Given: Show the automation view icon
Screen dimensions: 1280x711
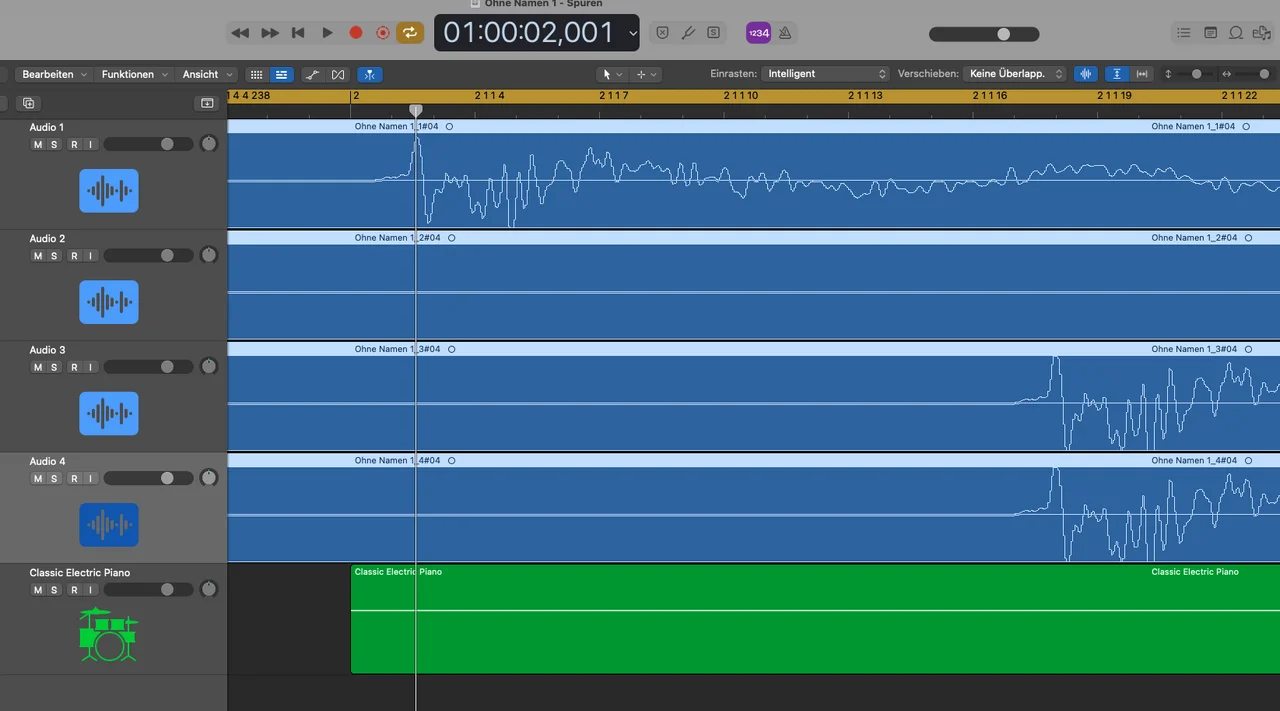Looking at the screenshot, I should (312, 74).
